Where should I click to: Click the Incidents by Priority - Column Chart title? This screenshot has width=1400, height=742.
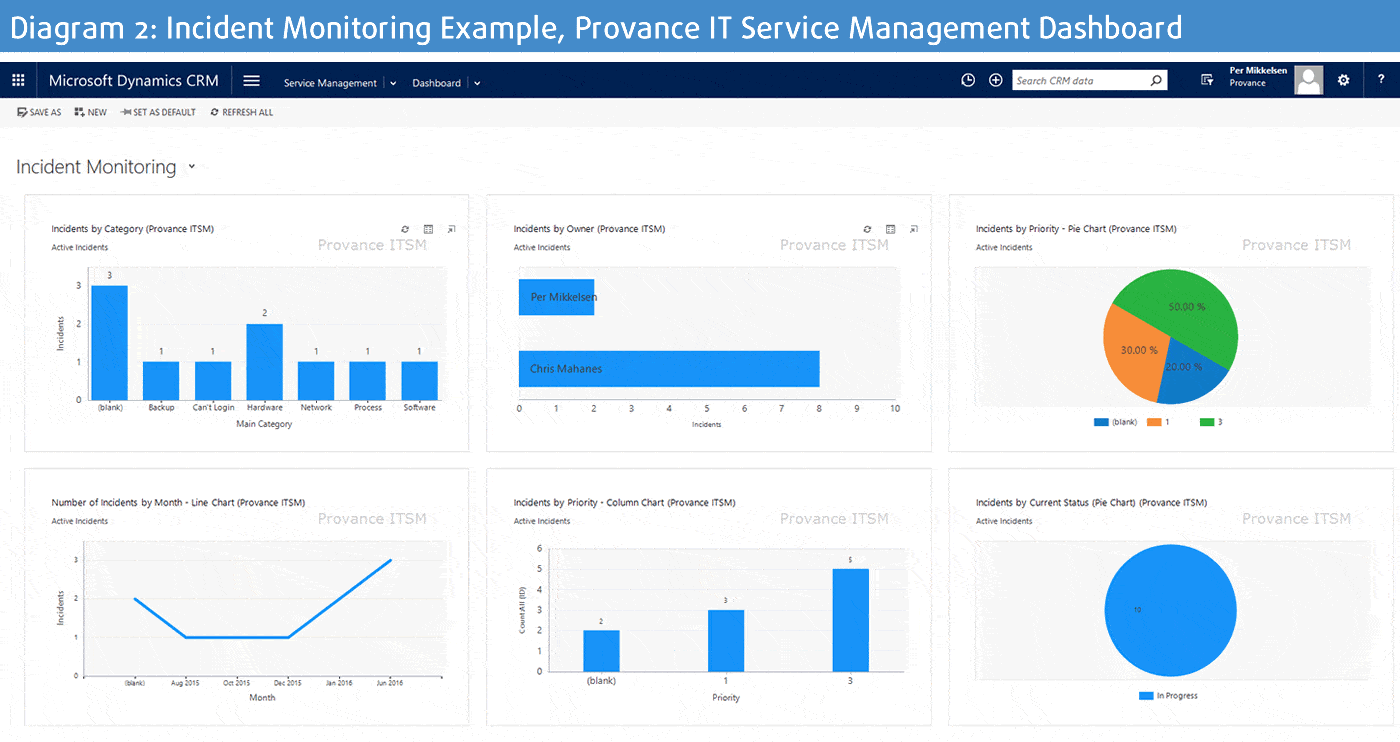tap(624, 503)
